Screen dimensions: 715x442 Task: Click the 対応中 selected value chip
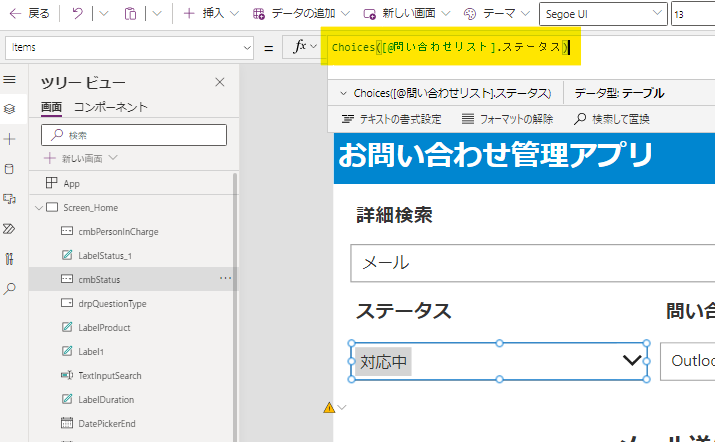[x=383, y=362]
